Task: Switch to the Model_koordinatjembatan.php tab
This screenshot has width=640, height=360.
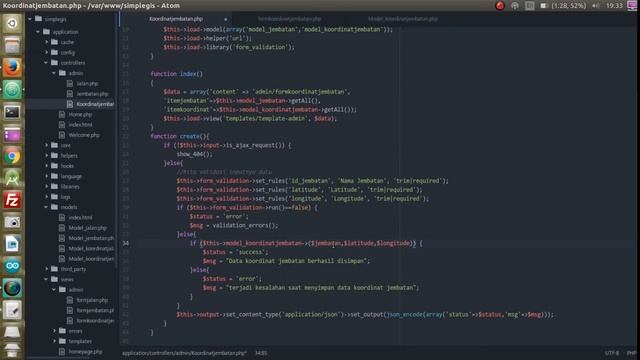Action: [403, 19]
